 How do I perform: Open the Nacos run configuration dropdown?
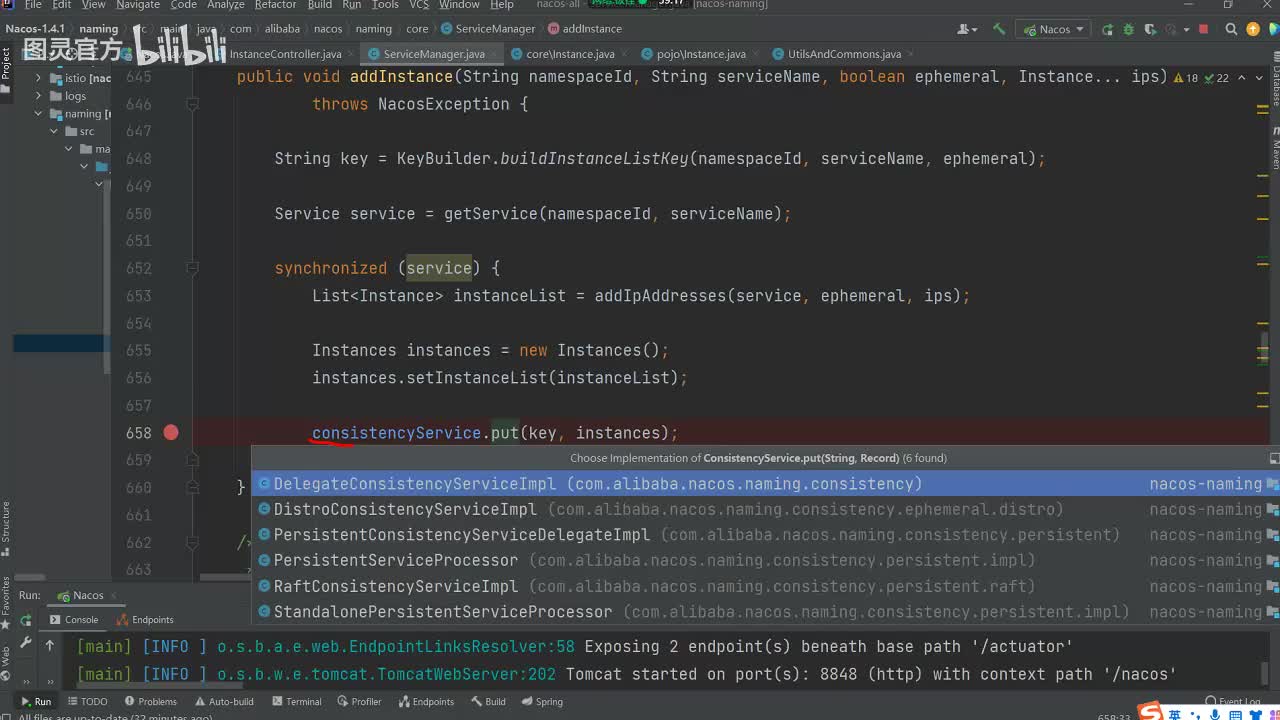1052,29
